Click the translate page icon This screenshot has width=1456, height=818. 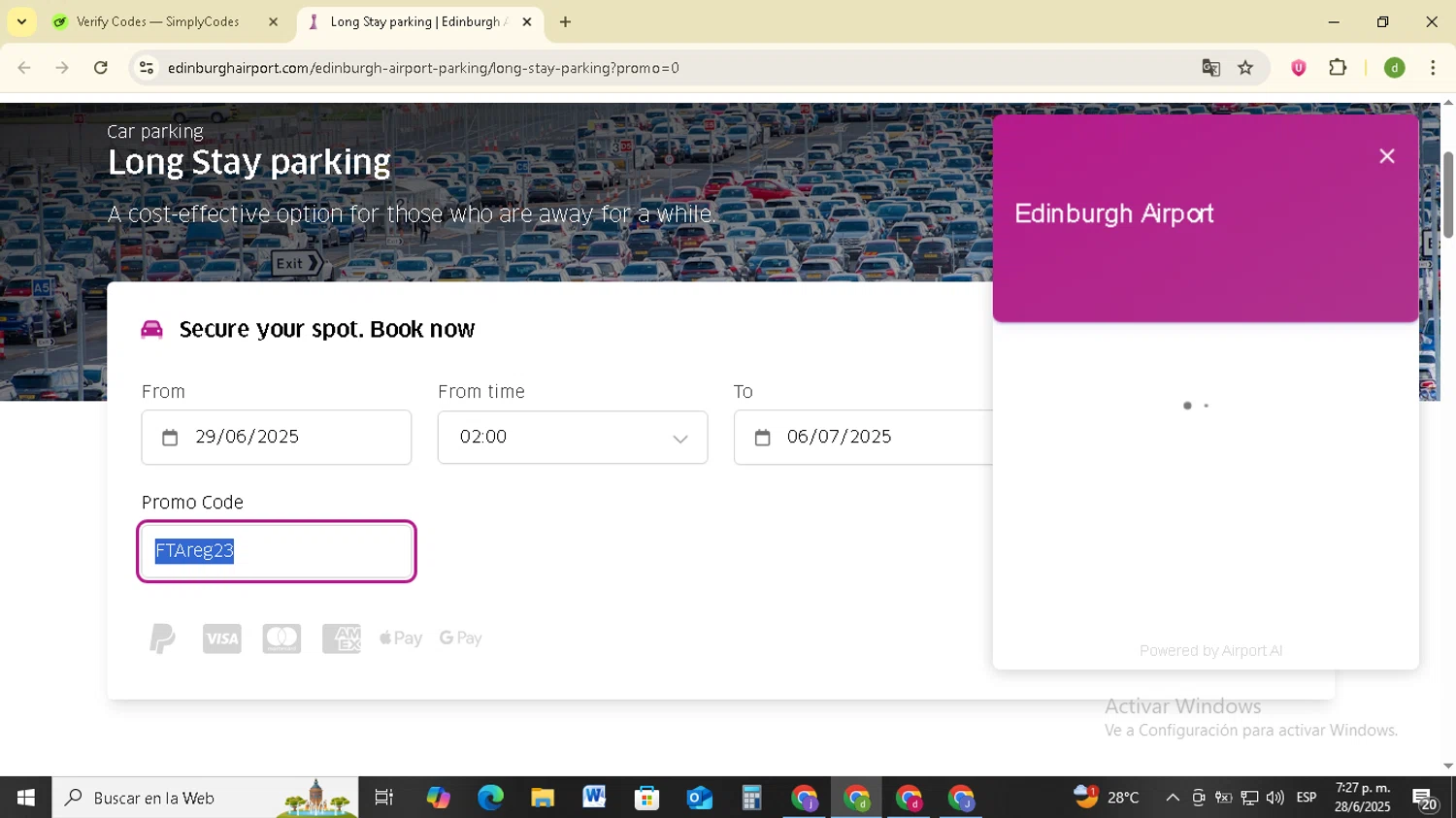point(1210,68)
